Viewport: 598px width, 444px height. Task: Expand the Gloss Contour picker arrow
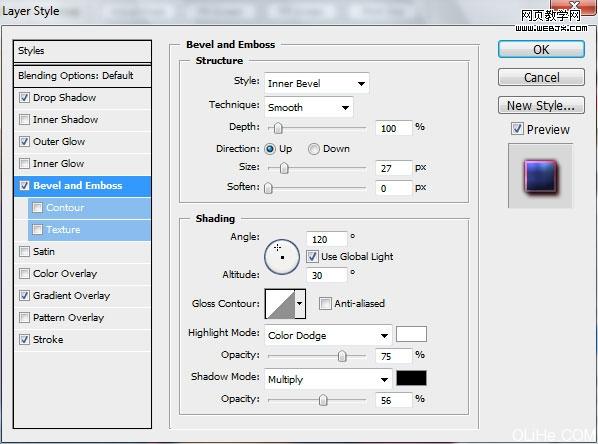[300, 304]
